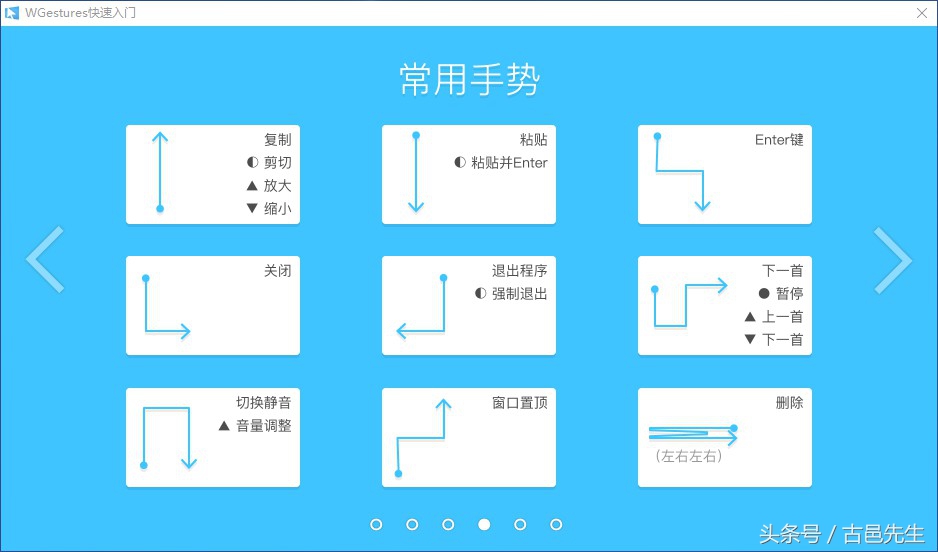The width and height of the screenshot is (938, 552).
Task: Click the up triangle beside 上一首
Action: click(x=750, y=316)
